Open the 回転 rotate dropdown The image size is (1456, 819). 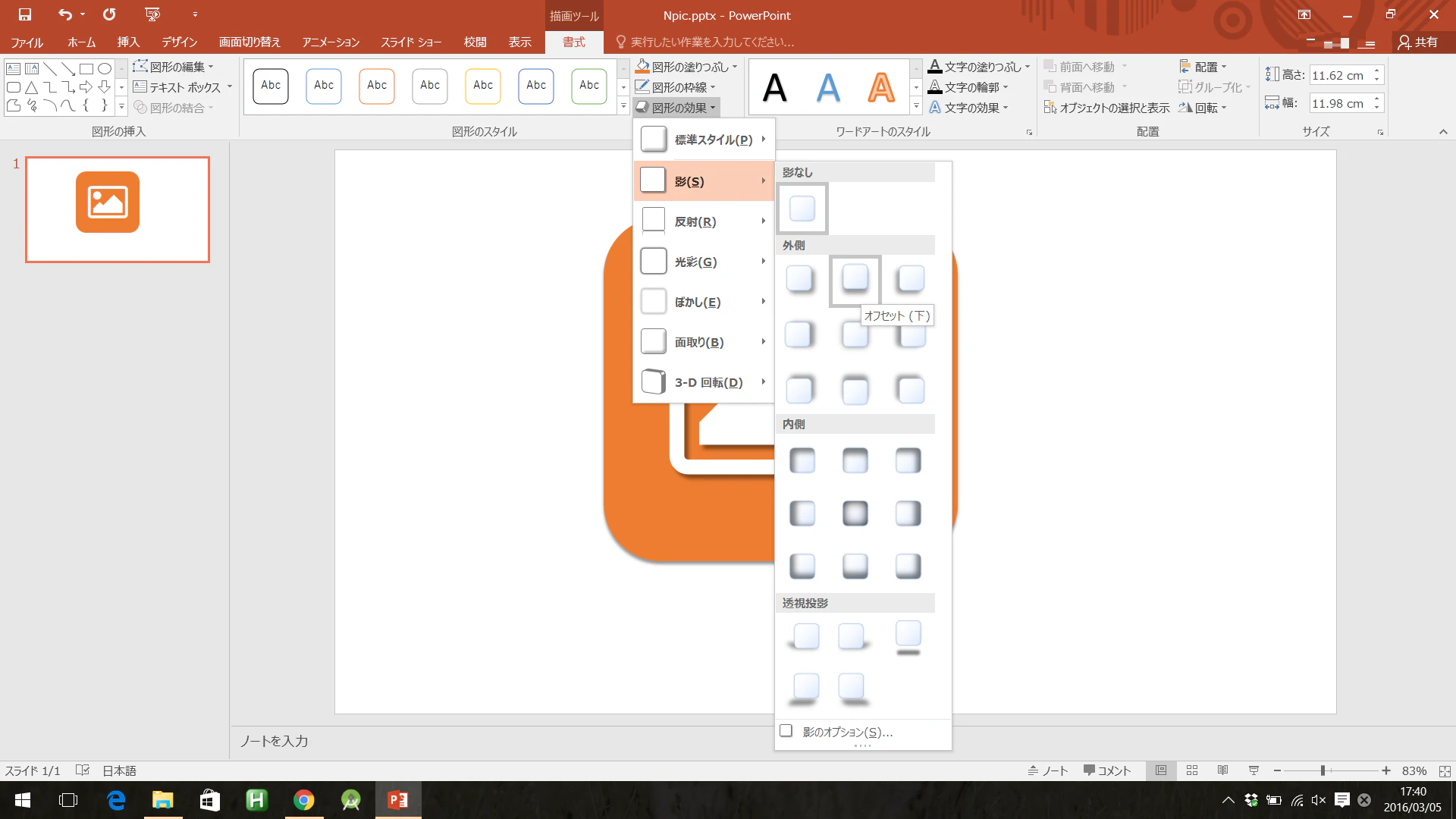pos(1203,108)
